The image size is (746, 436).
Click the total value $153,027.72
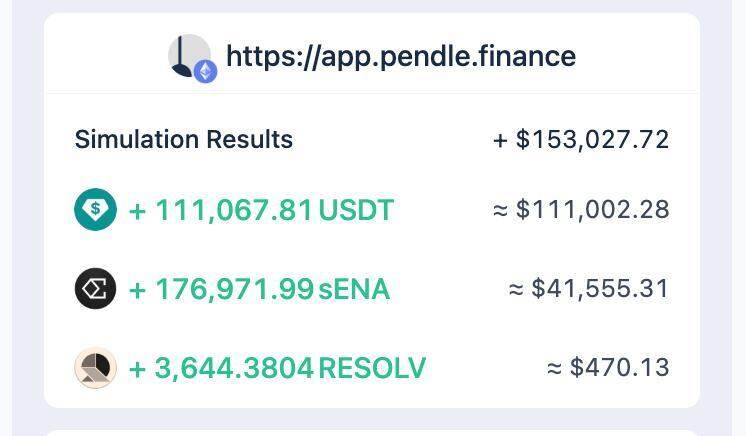coord(592,139)
